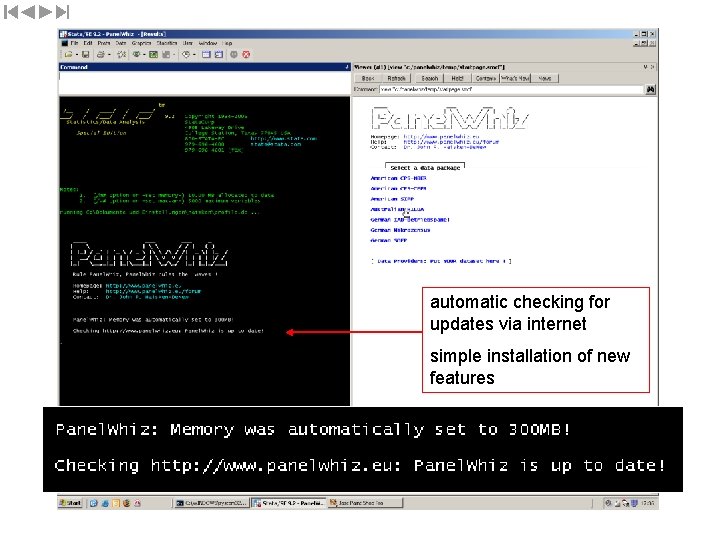Open the Window menu
720x540 pixels.
click(x=208, y=43)
